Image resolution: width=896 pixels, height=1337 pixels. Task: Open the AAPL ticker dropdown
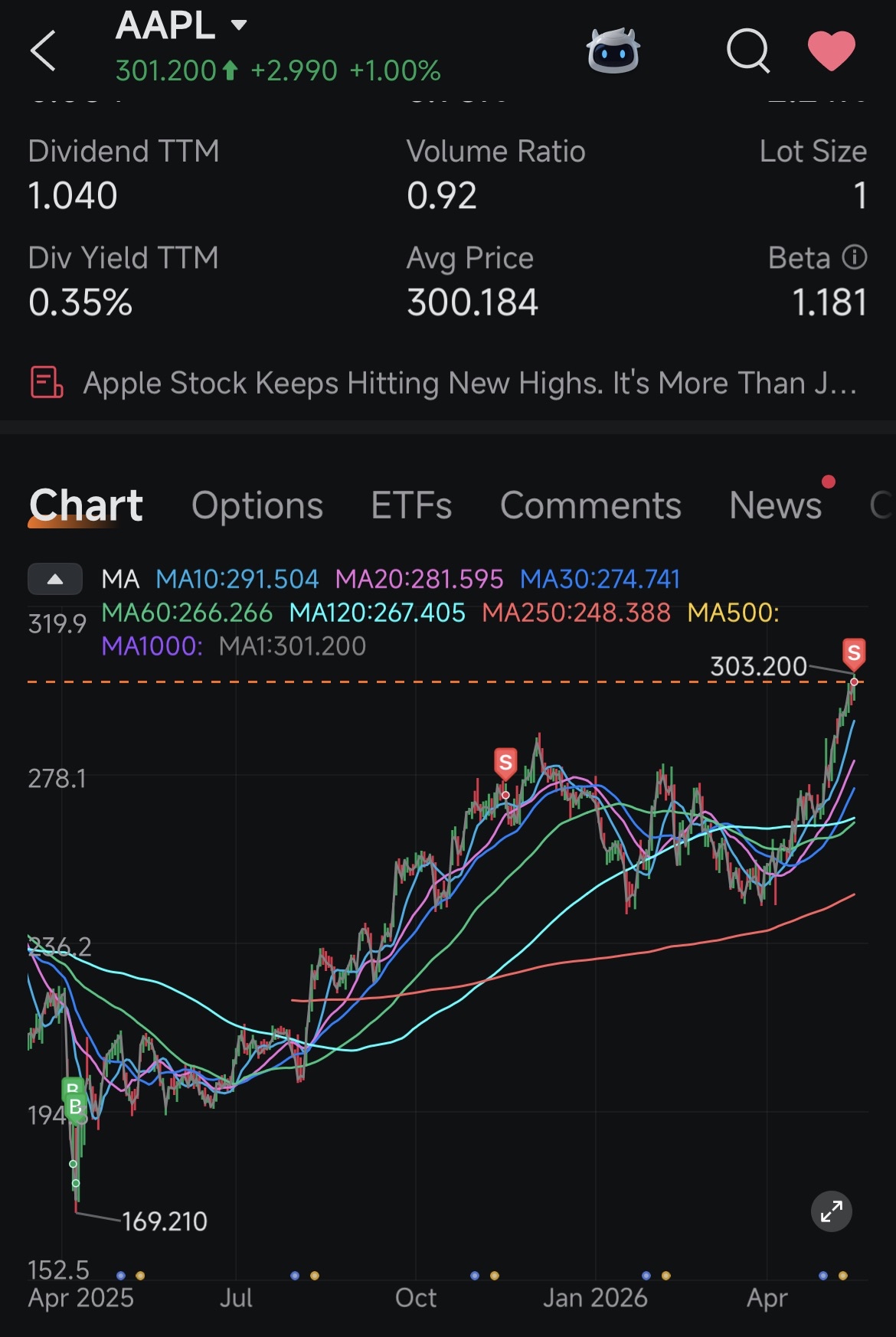tap(239, 25)
